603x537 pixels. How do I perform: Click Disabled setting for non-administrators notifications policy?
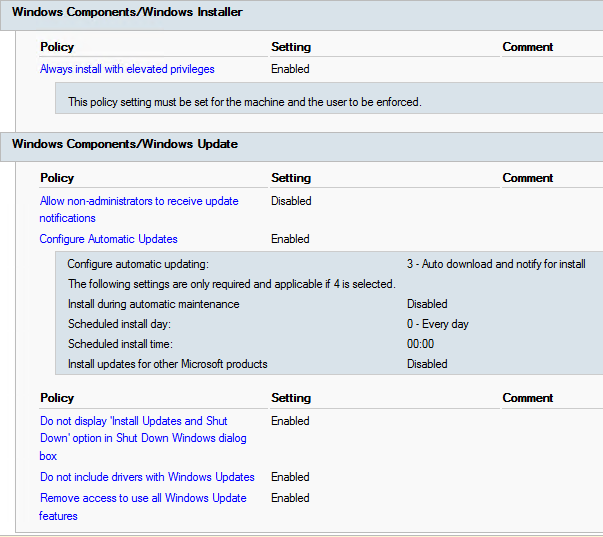291,201
